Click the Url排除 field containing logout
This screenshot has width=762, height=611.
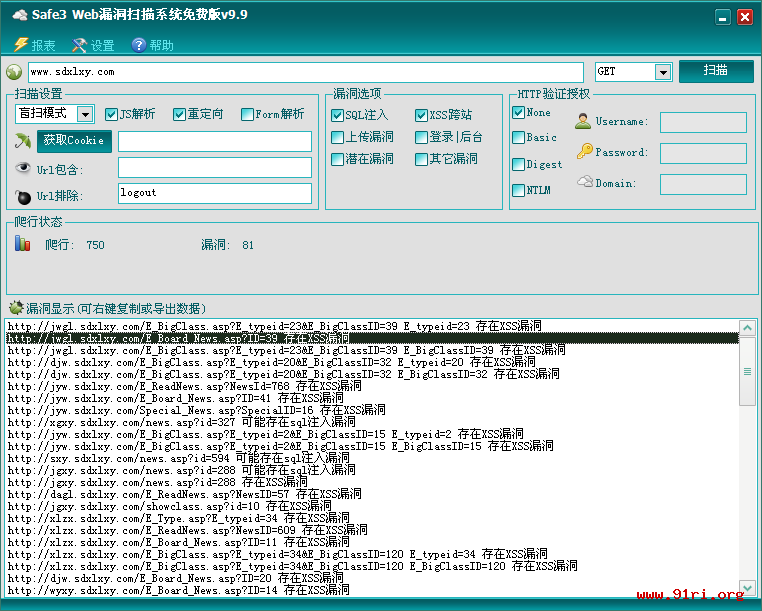pos(215,193)
